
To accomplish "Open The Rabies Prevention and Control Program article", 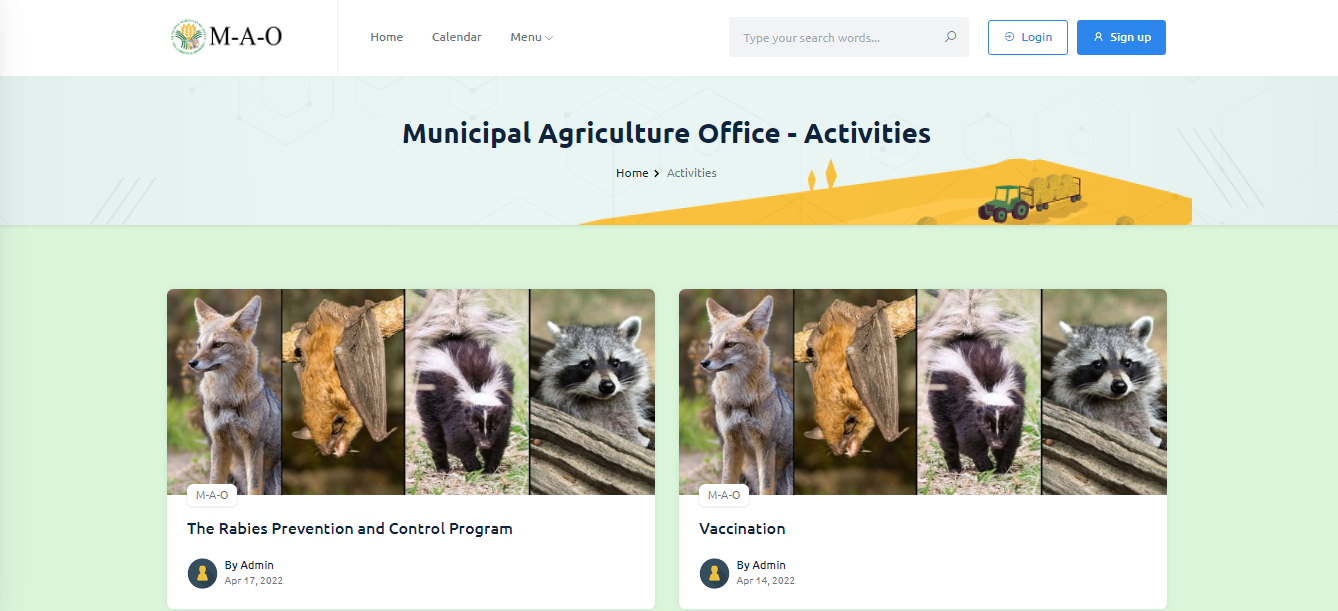I will point(349,528).
